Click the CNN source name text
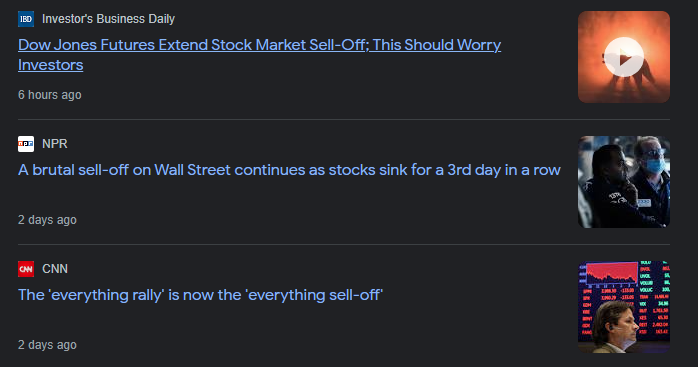This screenshot has width=698, height=367. point(55,269)
